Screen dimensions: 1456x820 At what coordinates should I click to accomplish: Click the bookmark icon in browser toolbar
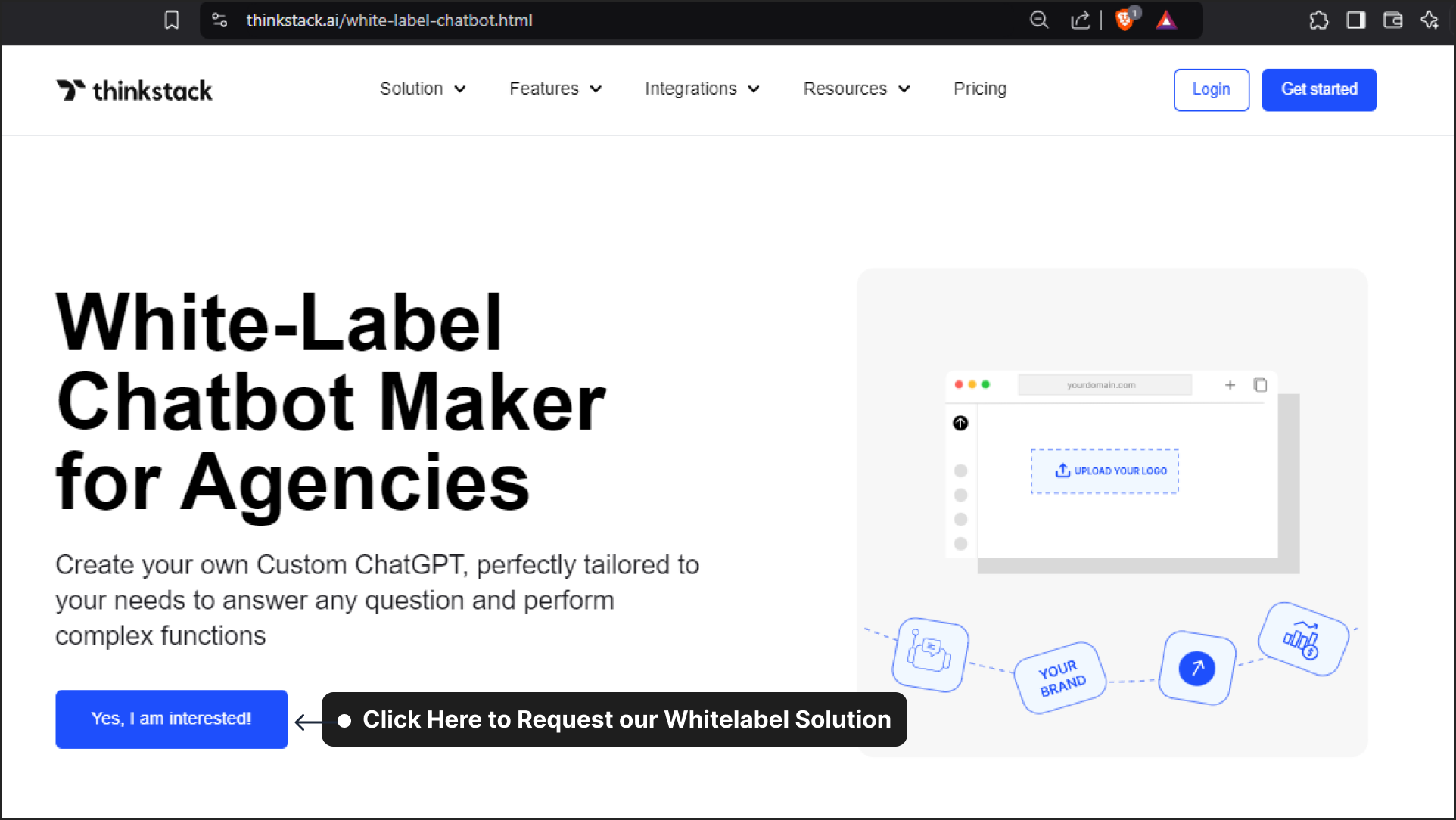coord(170,20)
